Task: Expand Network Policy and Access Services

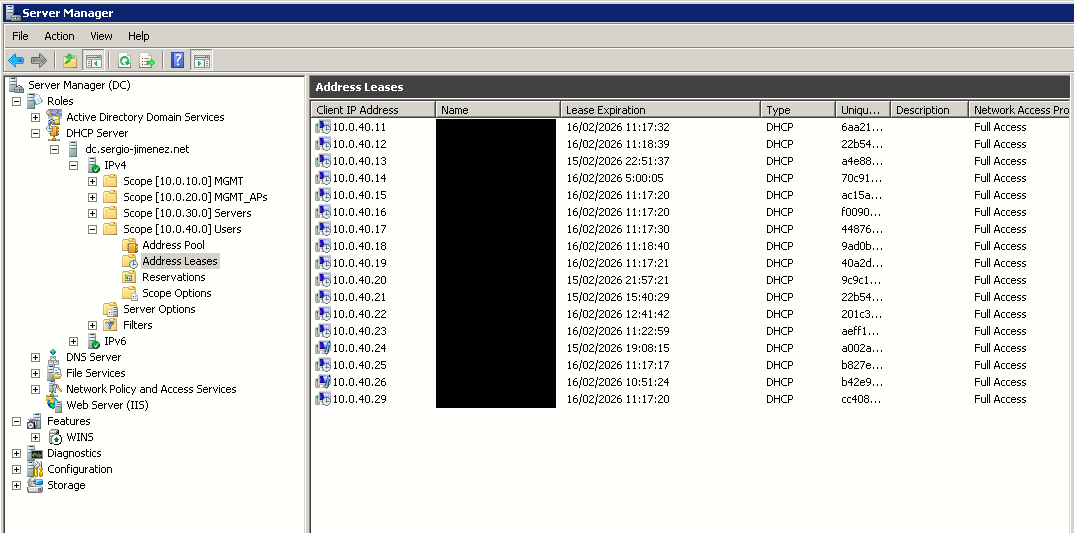Action: pyautogui.click(x=36, y=389)
